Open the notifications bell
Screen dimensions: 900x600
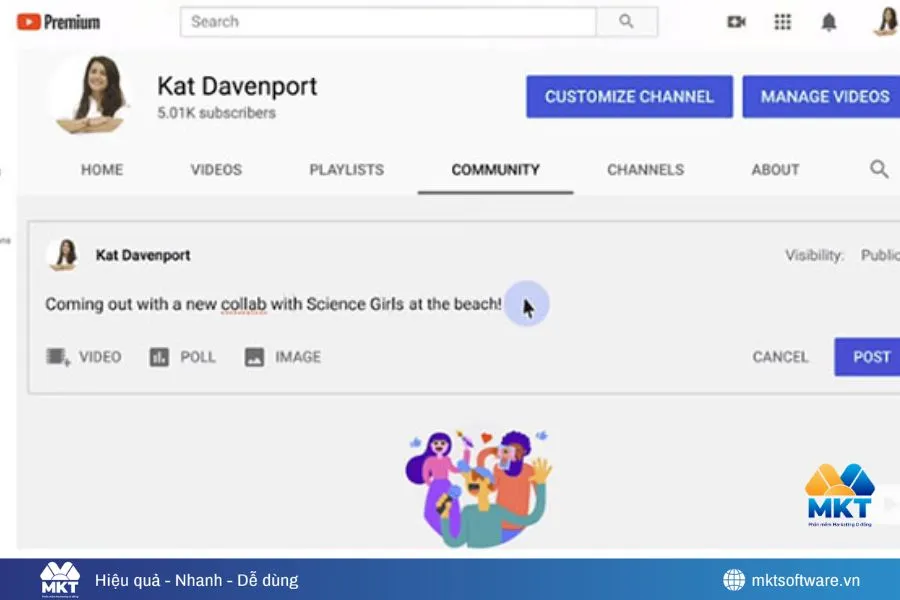point(829,22)
